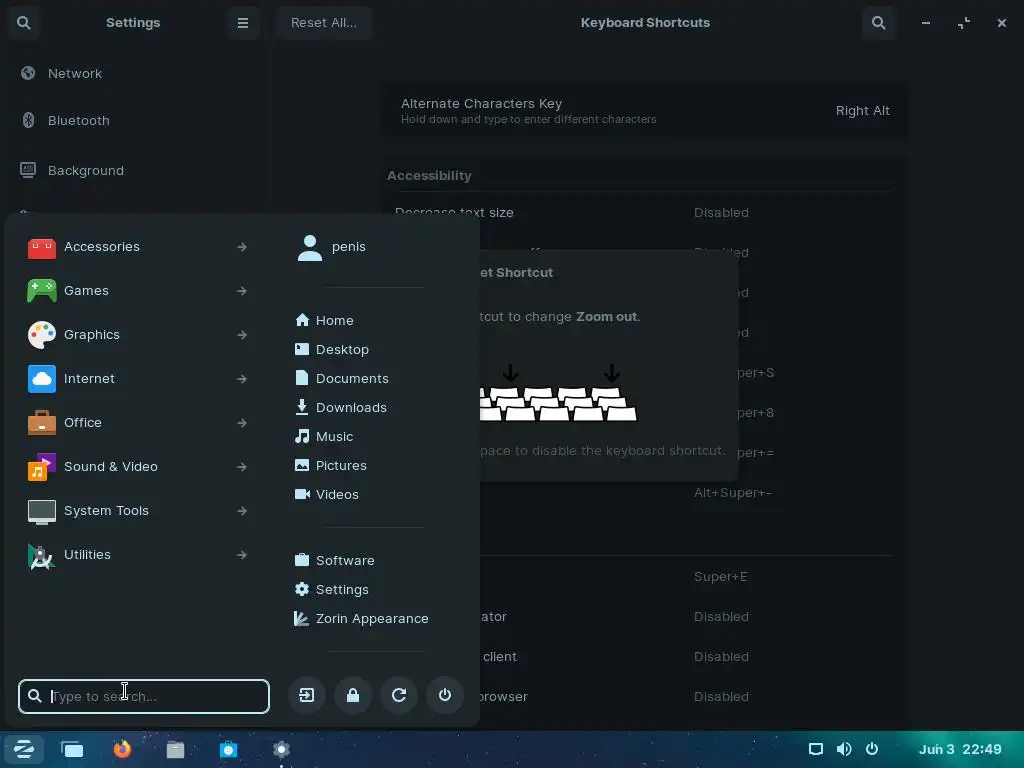Open the Pictures folder shortcut

coord(331,465)
